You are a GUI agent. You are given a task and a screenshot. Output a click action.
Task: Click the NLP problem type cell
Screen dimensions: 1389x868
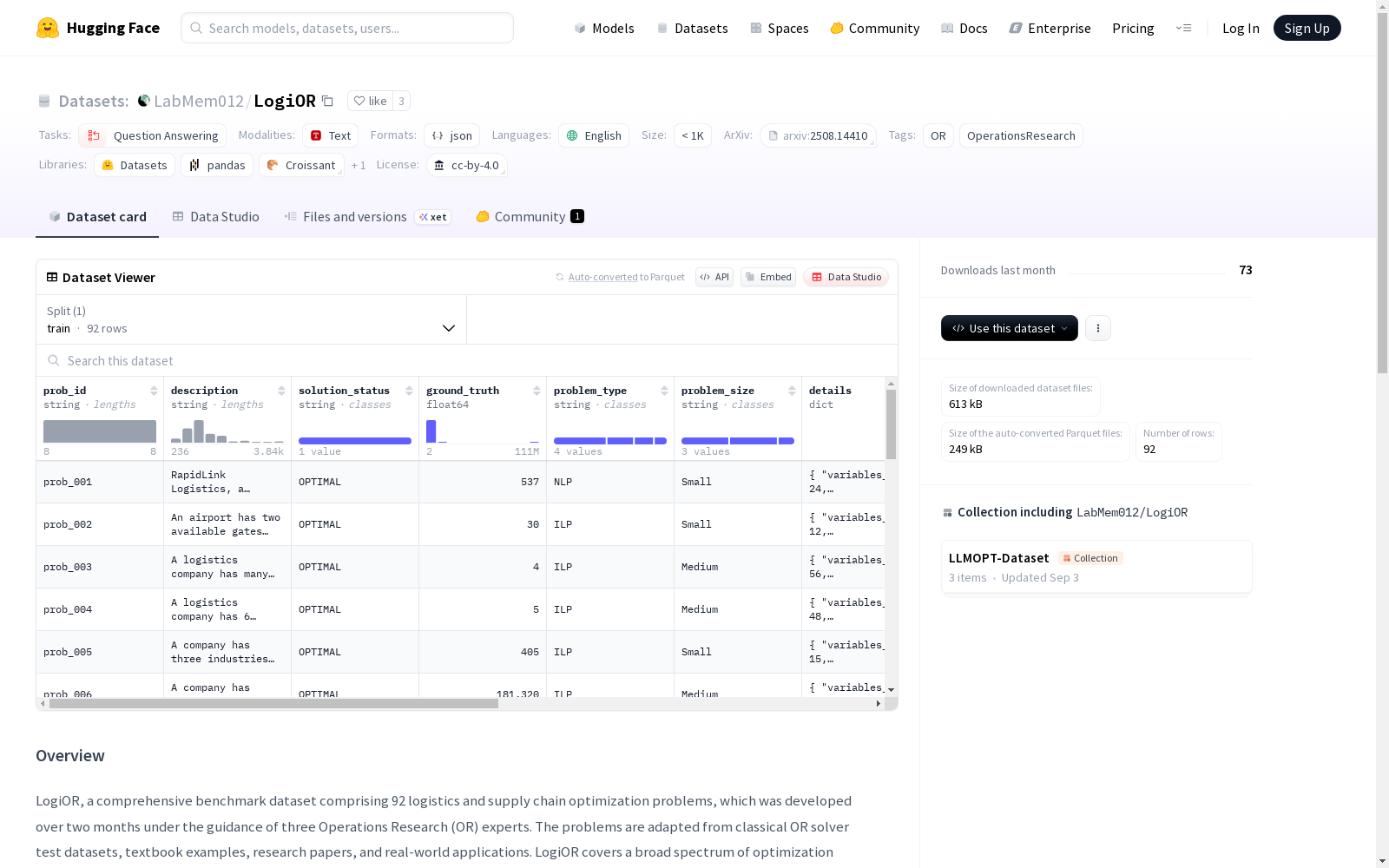[x=610, y=482]
